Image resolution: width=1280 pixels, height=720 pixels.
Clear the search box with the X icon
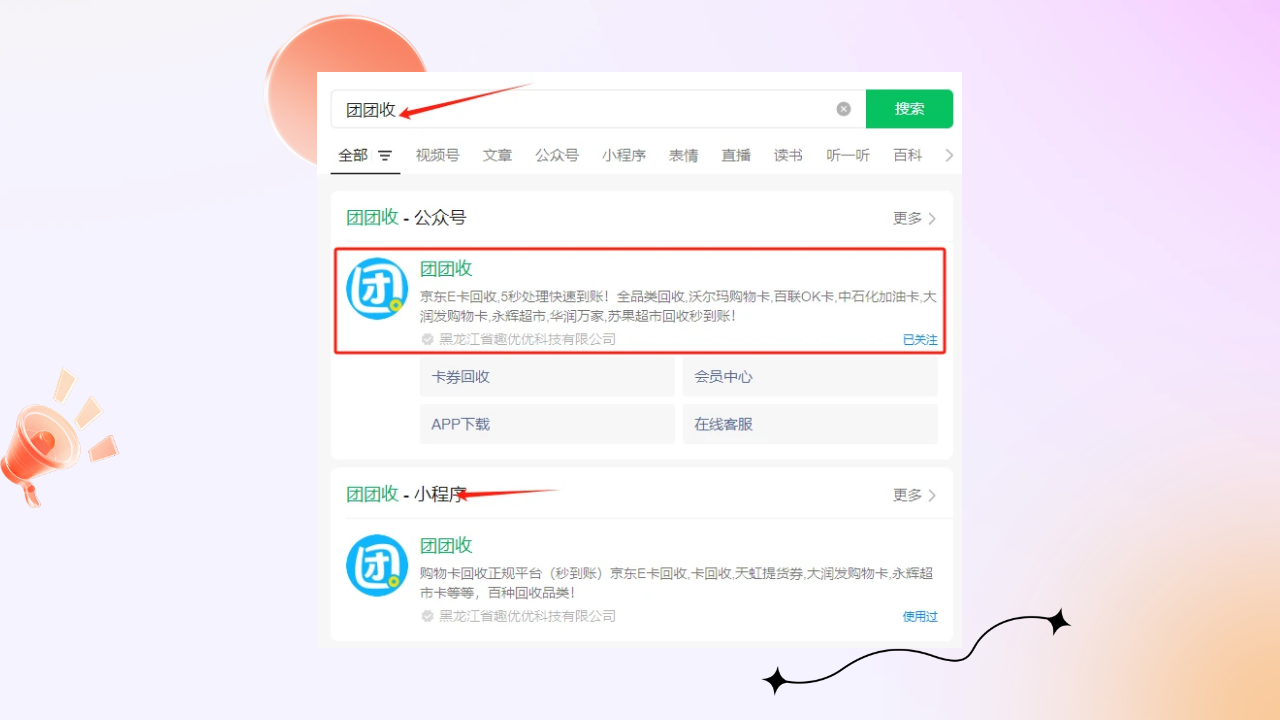click(x=844, y=109)
